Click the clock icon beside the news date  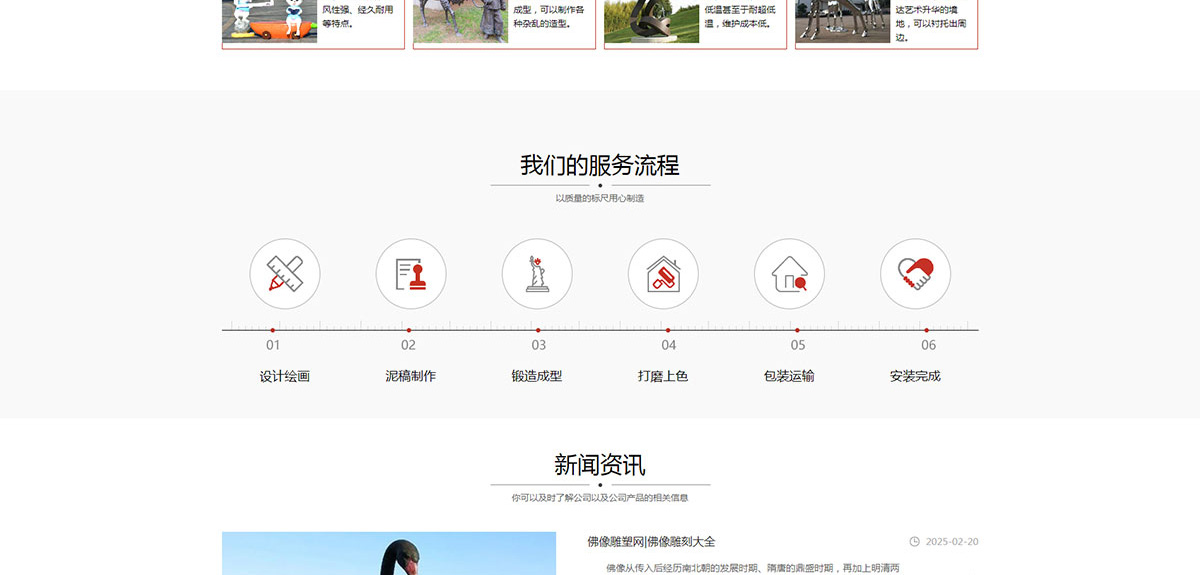914,542
